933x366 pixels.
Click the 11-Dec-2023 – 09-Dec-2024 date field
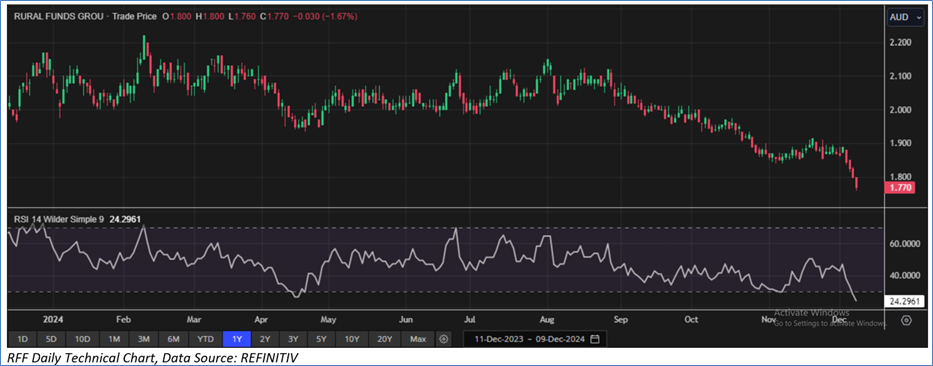coord(536,339)
